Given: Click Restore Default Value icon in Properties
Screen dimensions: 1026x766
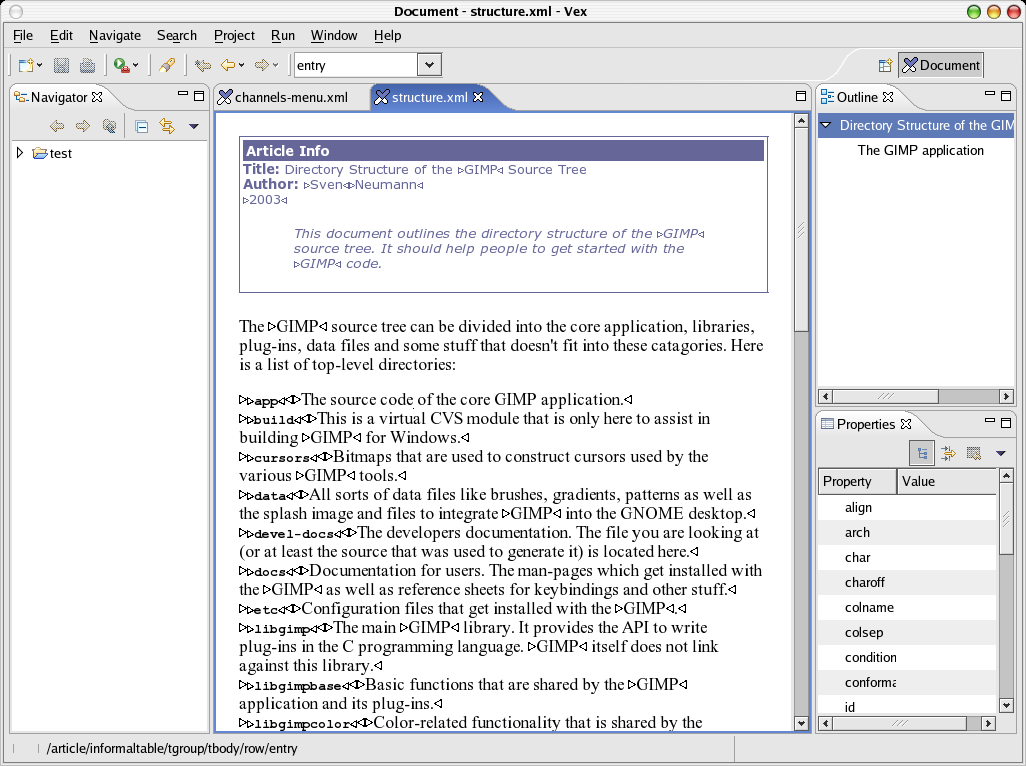Looking at the screenshot, I should [x=974, y=453].
